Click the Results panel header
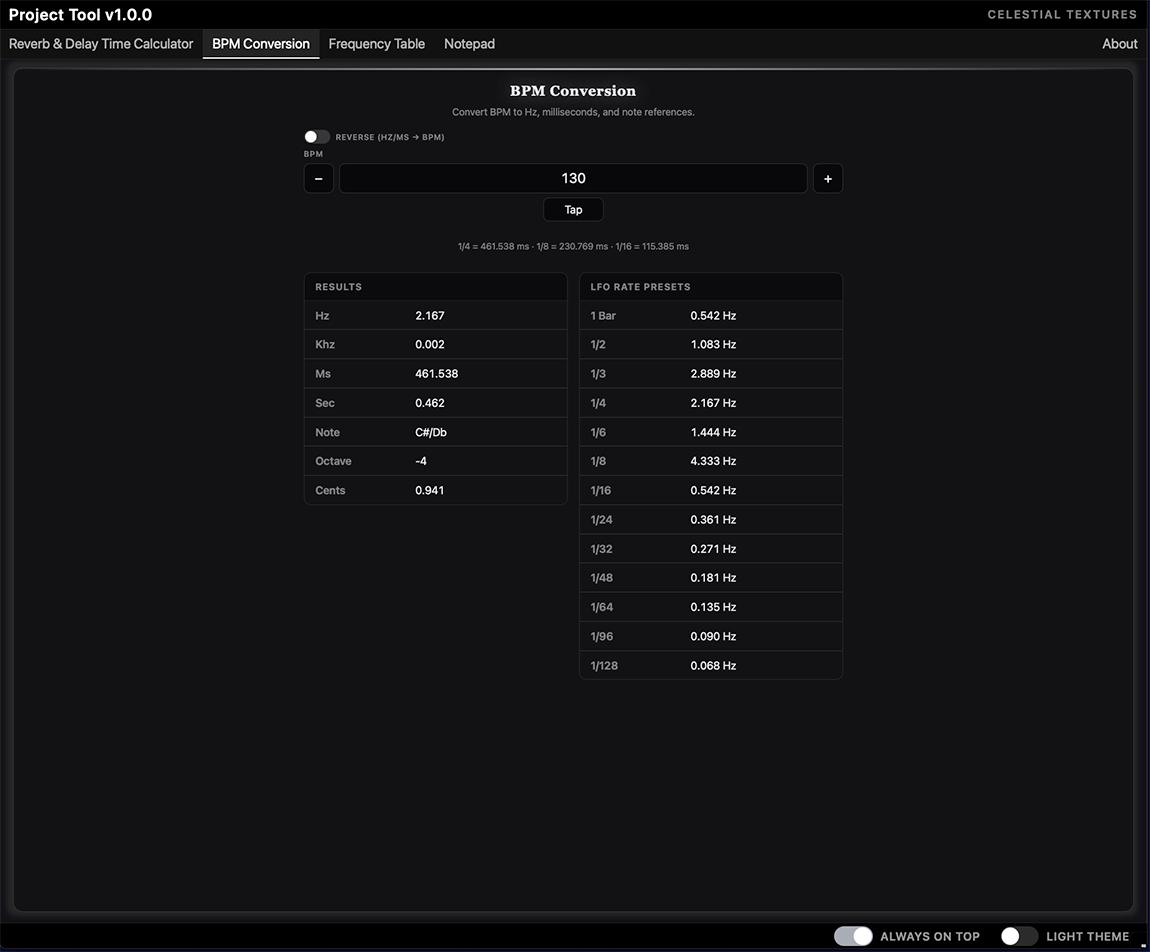This screenshot has height=952, width=1150. (x=436, y=287)
